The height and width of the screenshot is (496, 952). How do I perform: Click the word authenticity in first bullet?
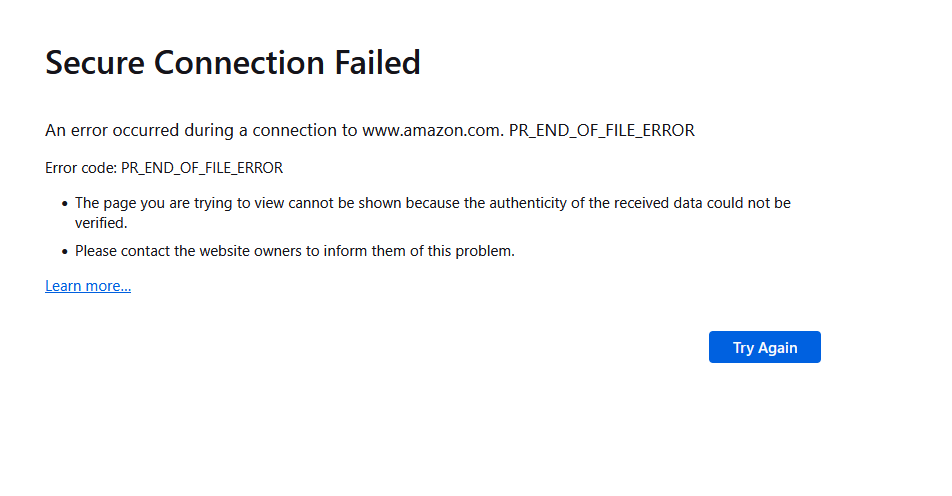pos(528,203)
